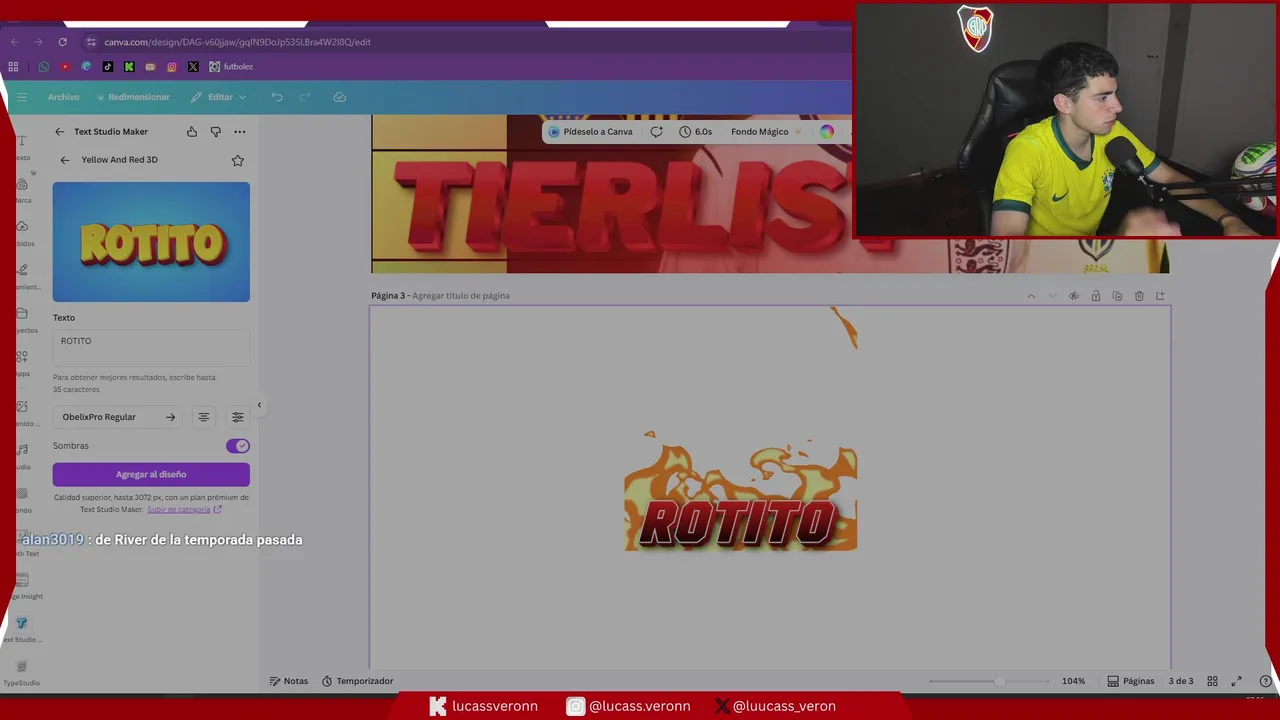1280x720 pixels.
Task: Redo the last action
Action: pyautogui.click(x=305, y=97)
